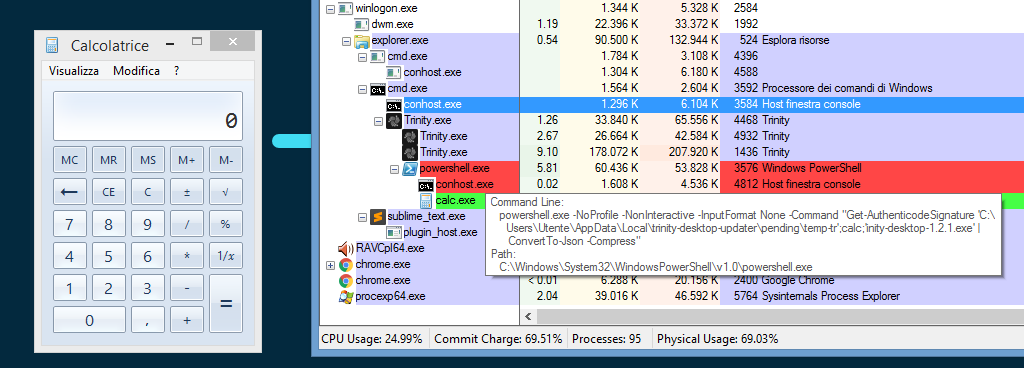Click the plugin_host.exe icon
This screenshot has width=1024, height=368.
tap(394, 232)
